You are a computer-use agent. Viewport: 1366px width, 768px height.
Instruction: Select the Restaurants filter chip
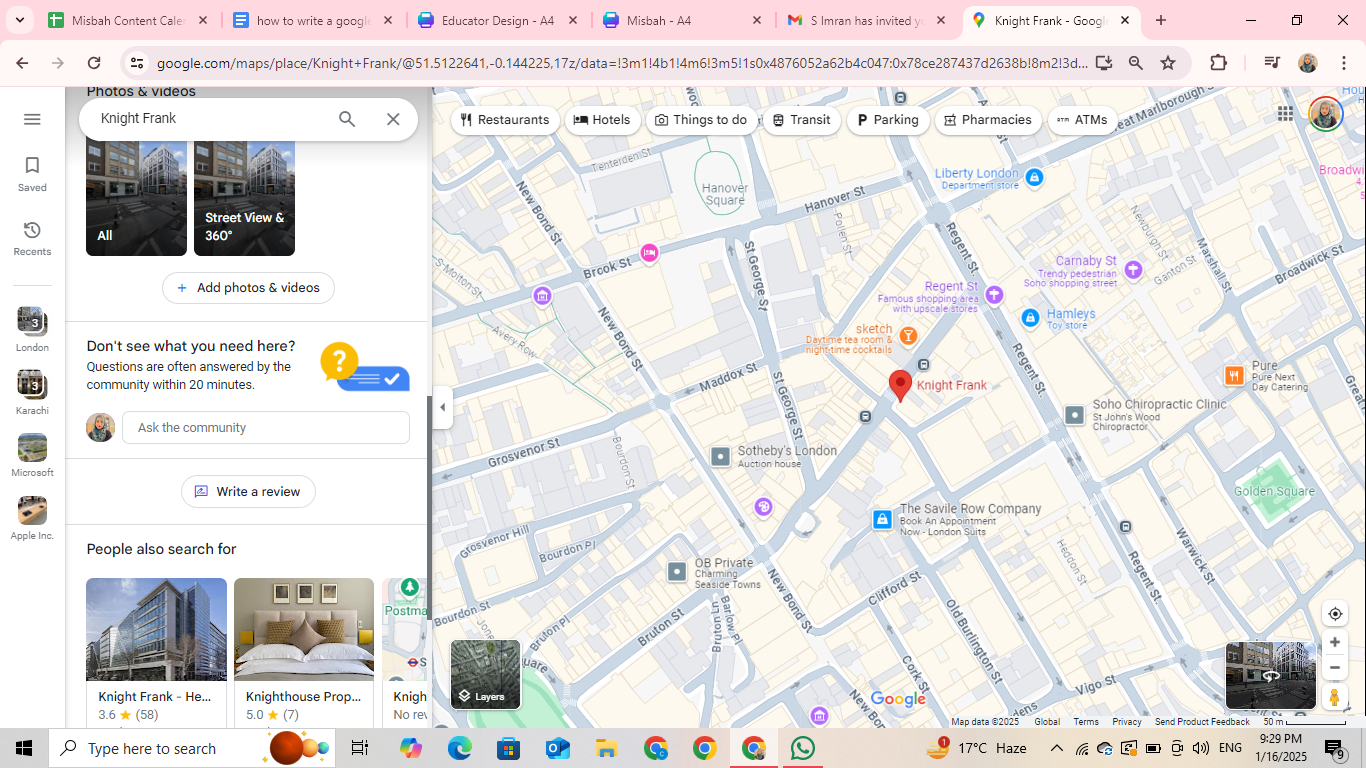(x=505, y=120)
